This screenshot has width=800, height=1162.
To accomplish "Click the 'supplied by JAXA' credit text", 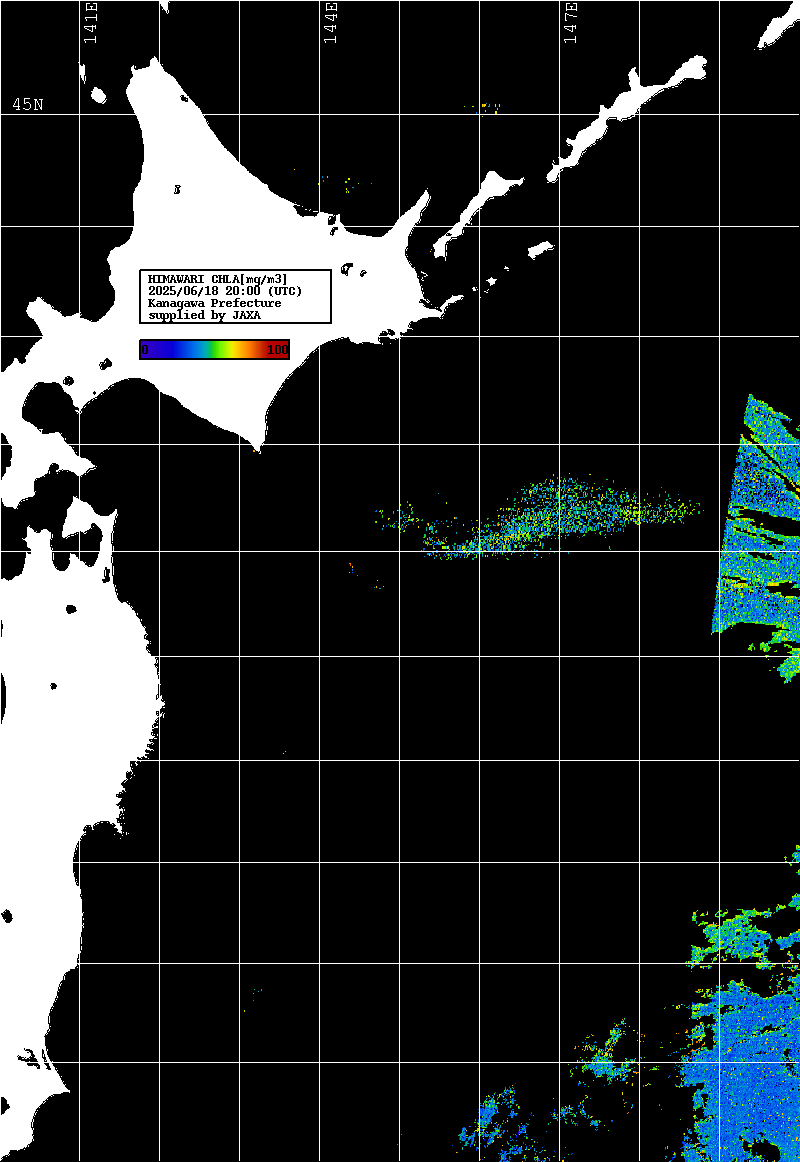I will 204,315.
